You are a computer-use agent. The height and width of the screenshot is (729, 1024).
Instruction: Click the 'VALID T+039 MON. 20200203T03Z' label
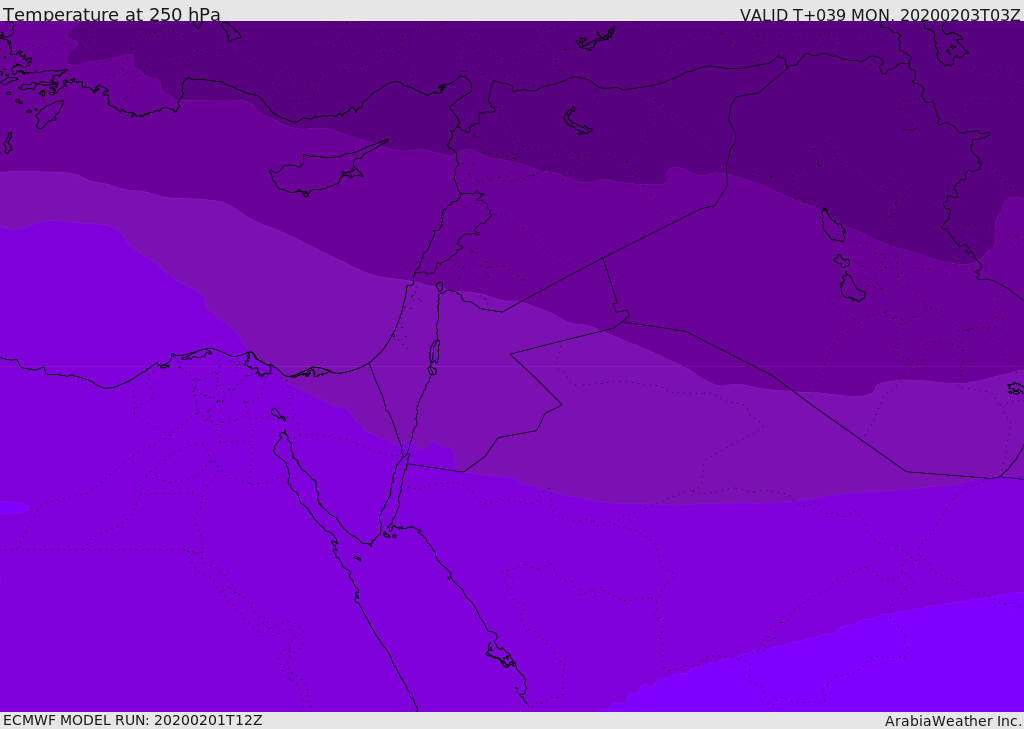pyautogui.click(x=880, y=14)
